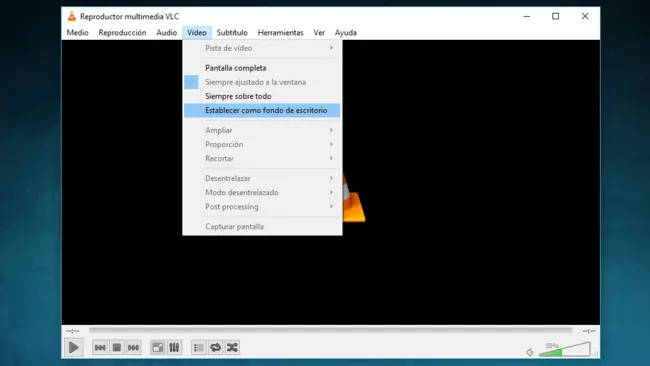The width and height of the screenshot is (650, 366).
Task: Maximize the VLC window
Action: click(x=555, y=16)
